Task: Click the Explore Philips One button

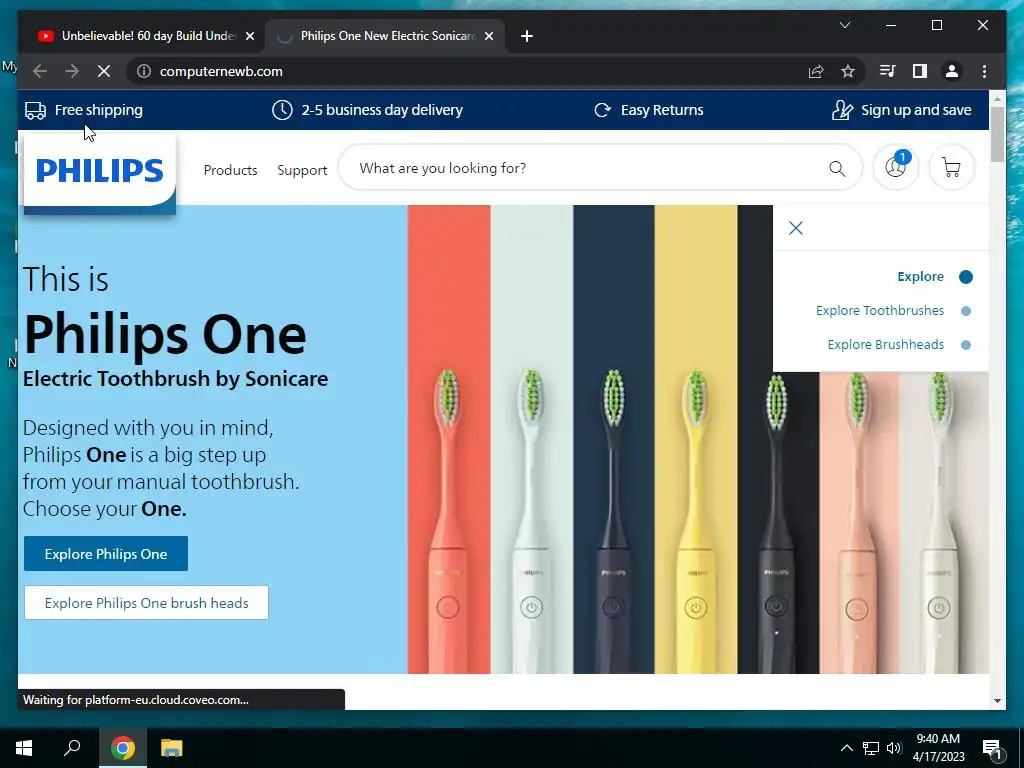Action: [x=106, y=554]
